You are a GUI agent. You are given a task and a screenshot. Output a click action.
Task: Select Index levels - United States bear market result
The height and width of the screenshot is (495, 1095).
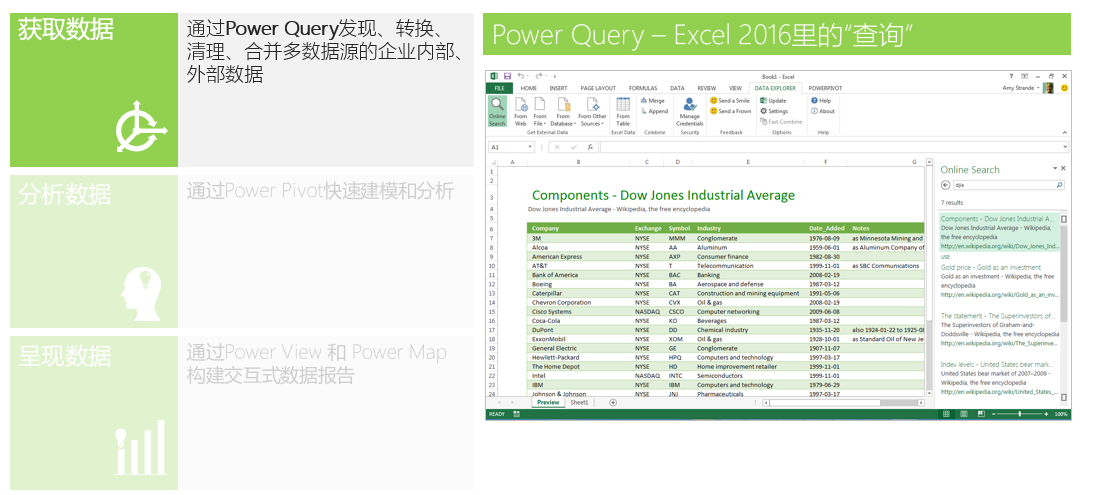pyautogui.click(x=999, y=378)
